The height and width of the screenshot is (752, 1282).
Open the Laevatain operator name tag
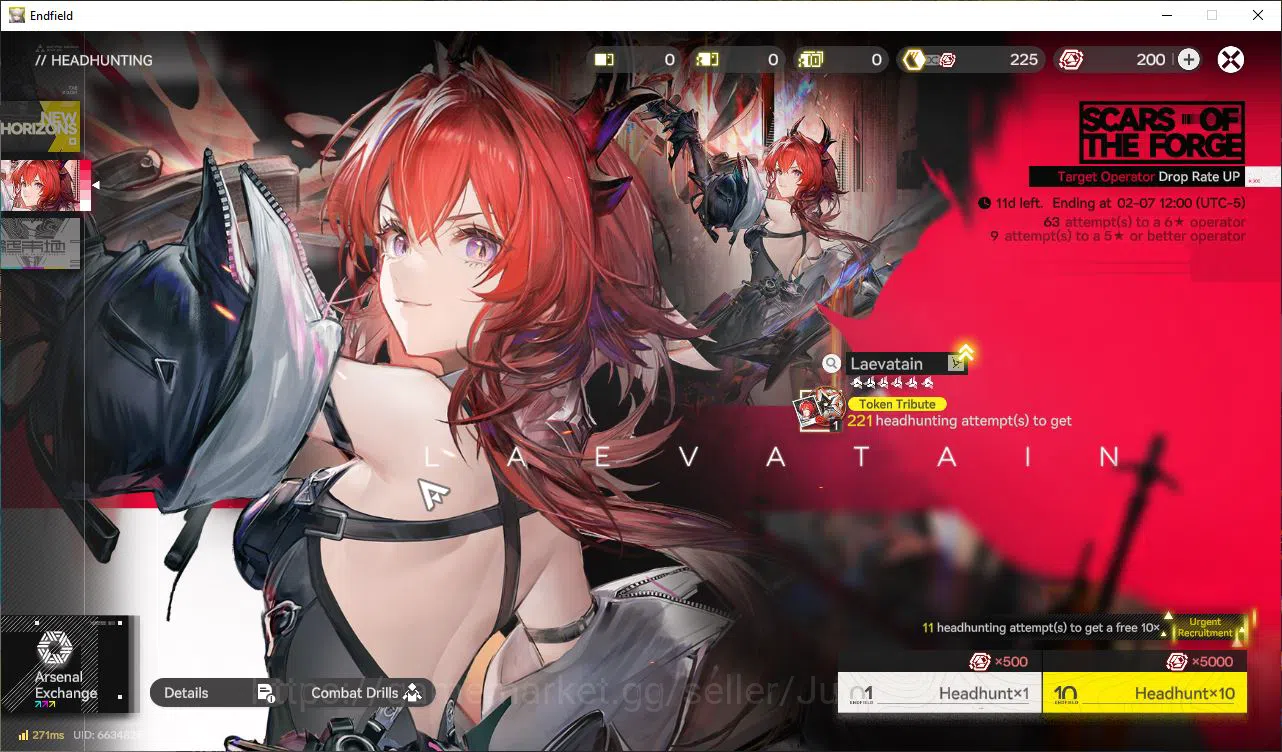click(x=897, y=364)
